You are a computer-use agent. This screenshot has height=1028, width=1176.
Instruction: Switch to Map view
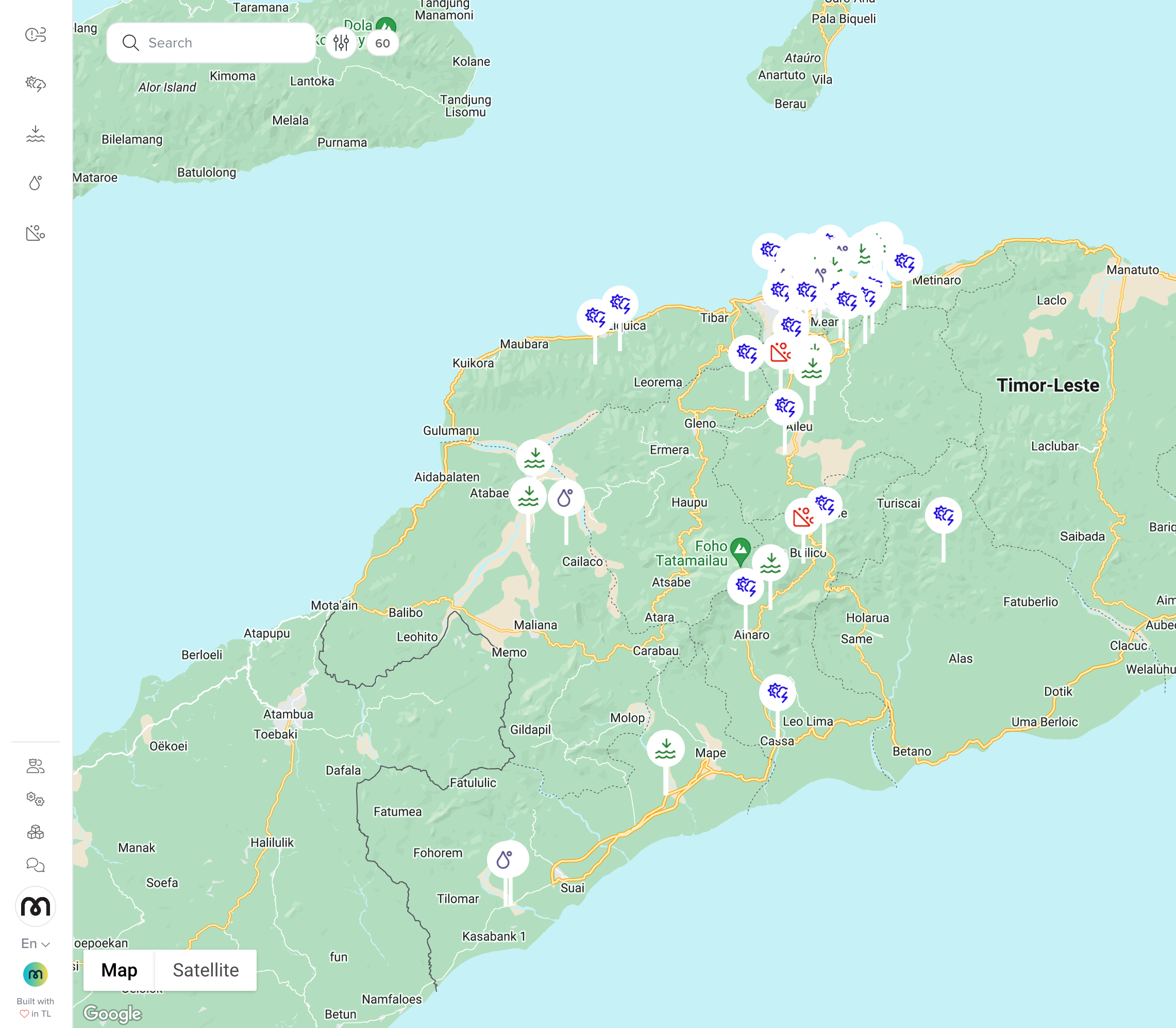click(119, 970)
